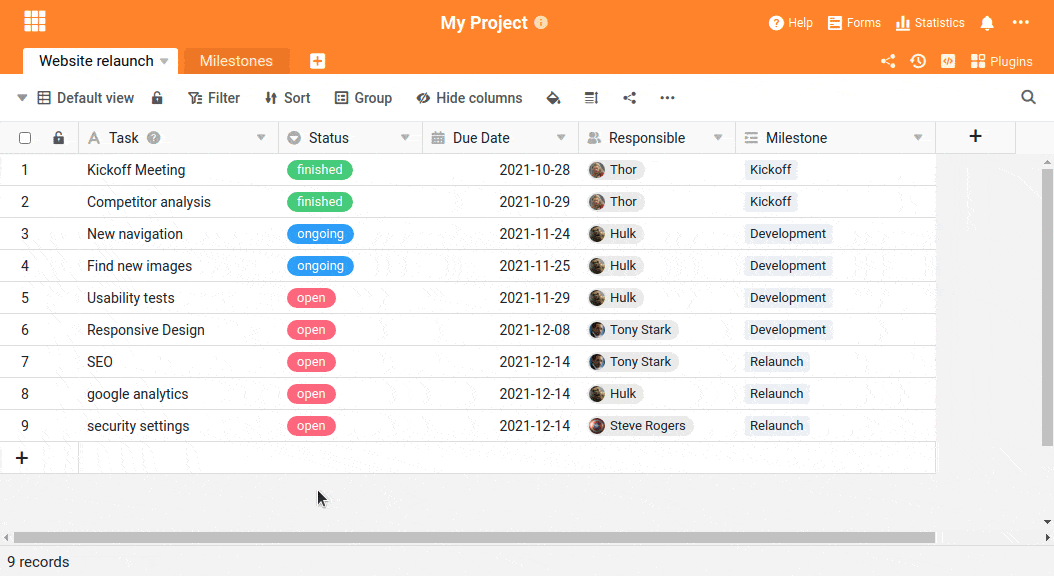
Task: Open the base history clock icon
Action: (918, 61)
